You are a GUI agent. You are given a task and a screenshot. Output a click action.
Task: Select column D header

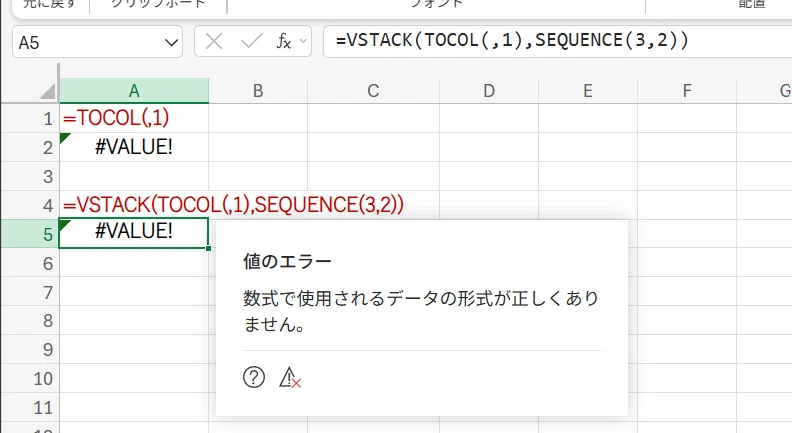pos(489,91)
